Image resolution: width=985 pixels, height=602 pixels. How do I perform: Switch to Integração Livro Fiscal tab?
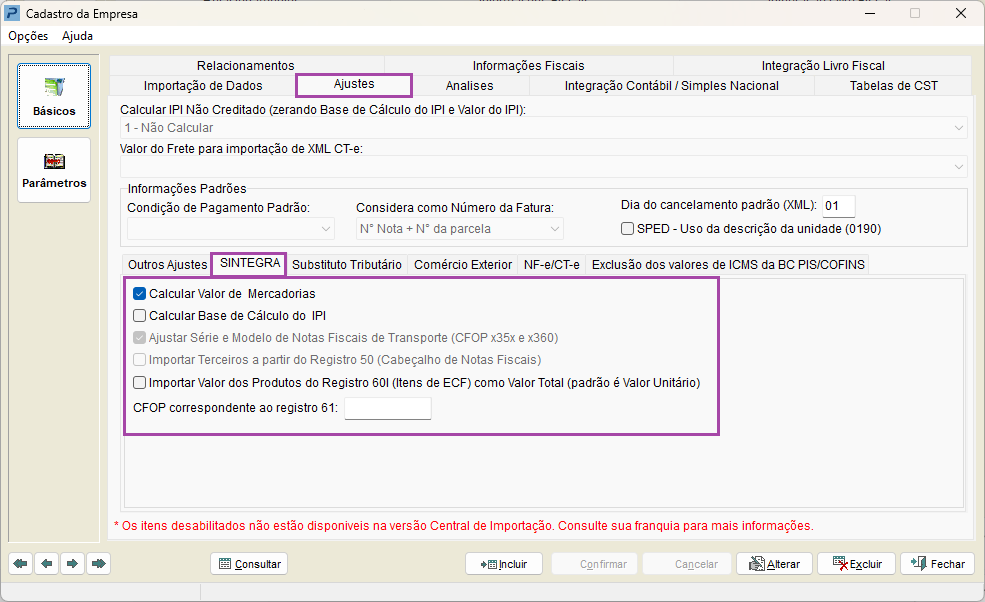point(823,65)
